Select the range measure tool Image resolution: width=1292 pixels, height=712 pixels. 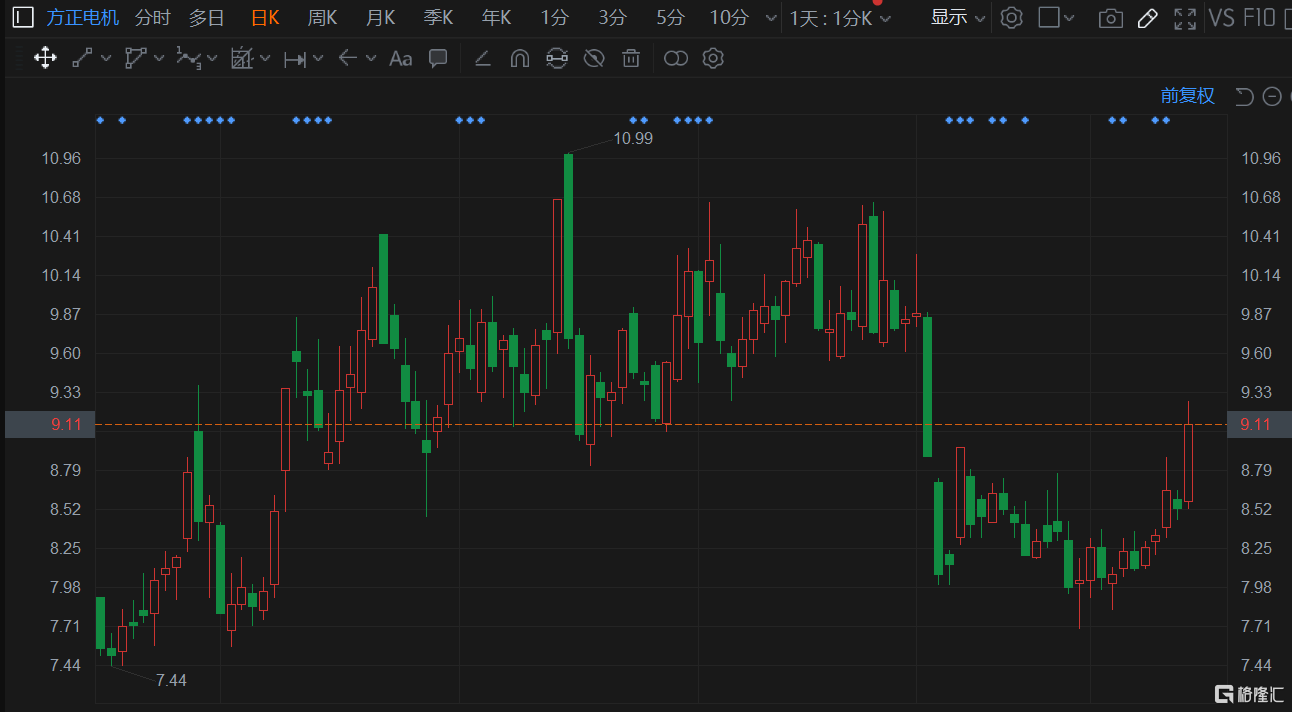[x=295, y=58]
